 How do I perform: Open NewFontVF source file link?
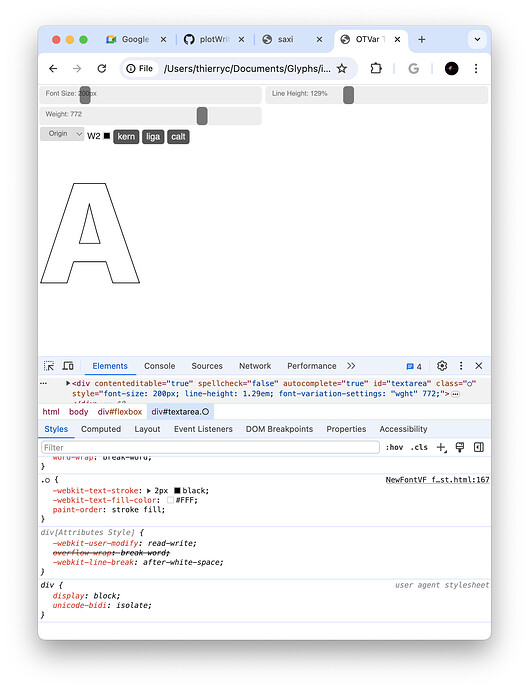[437, 480]
